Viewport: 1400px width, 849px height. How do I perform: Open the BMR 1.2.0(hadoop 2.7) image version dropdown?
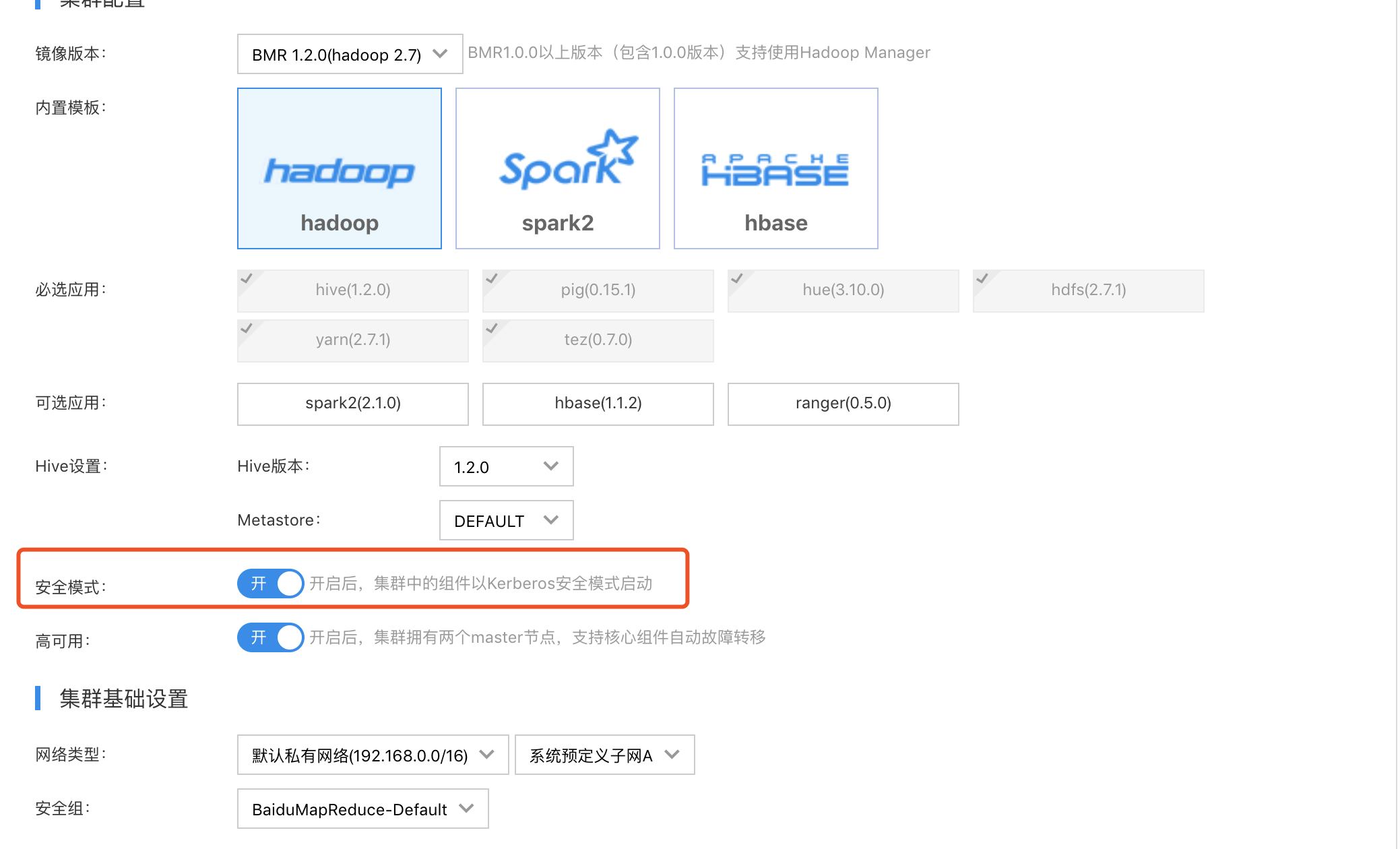pyautogui.click(x=350, y=54)
